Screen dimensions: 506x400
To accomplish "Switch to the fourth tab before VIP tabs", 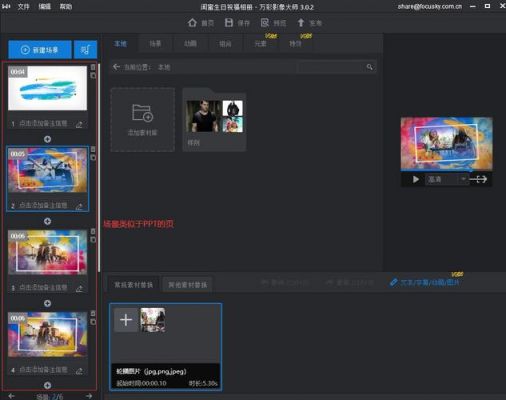I will (225, 44).
